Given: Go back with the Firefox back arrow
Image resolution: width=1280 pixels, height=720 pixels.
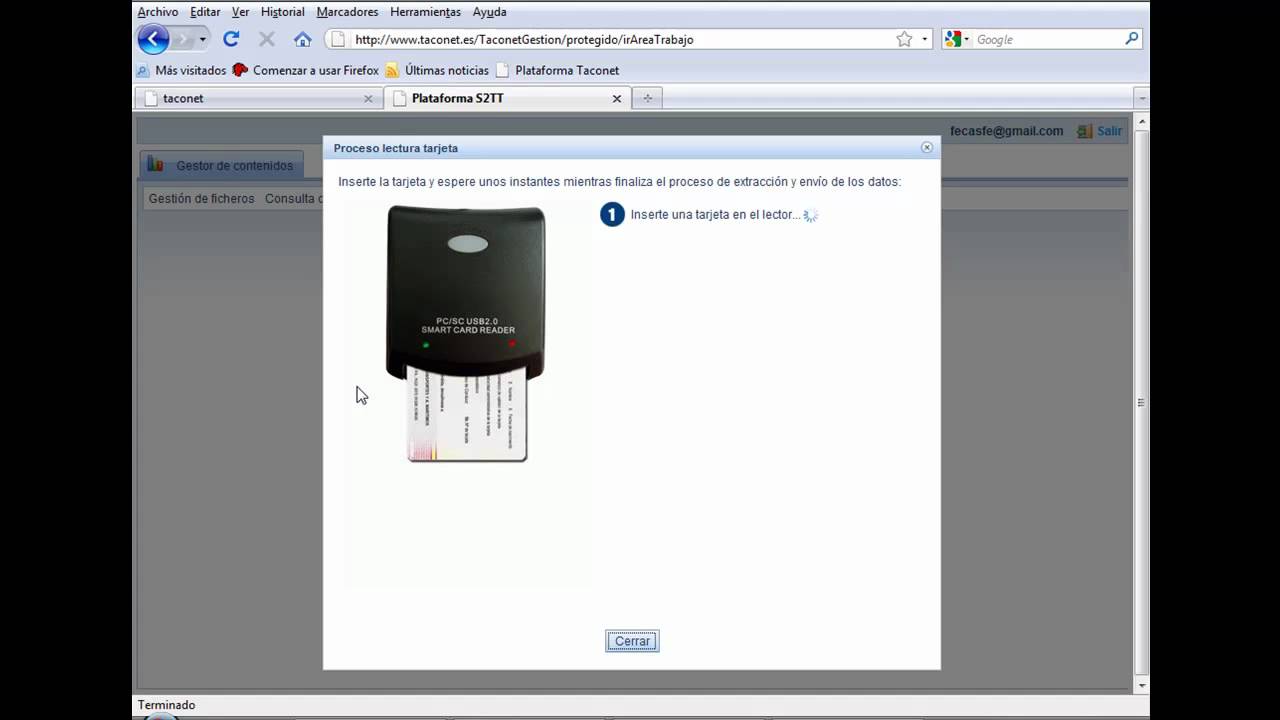Looking at the screenshot, I should (x=153, y=39).
